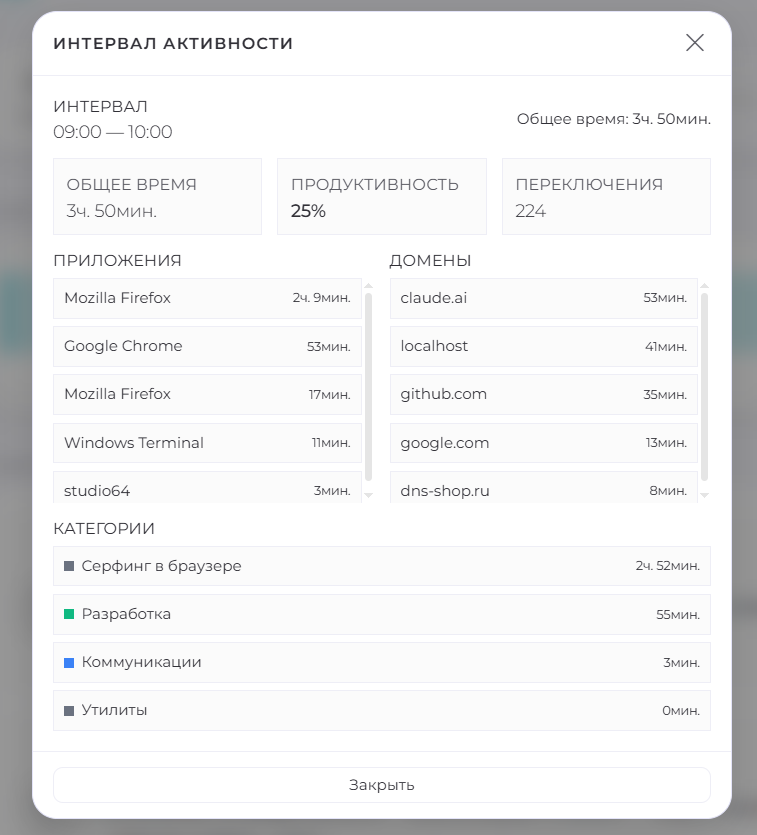Click the github.com domain row
This screenshot has width=757, height=835.
pos(544,395)
